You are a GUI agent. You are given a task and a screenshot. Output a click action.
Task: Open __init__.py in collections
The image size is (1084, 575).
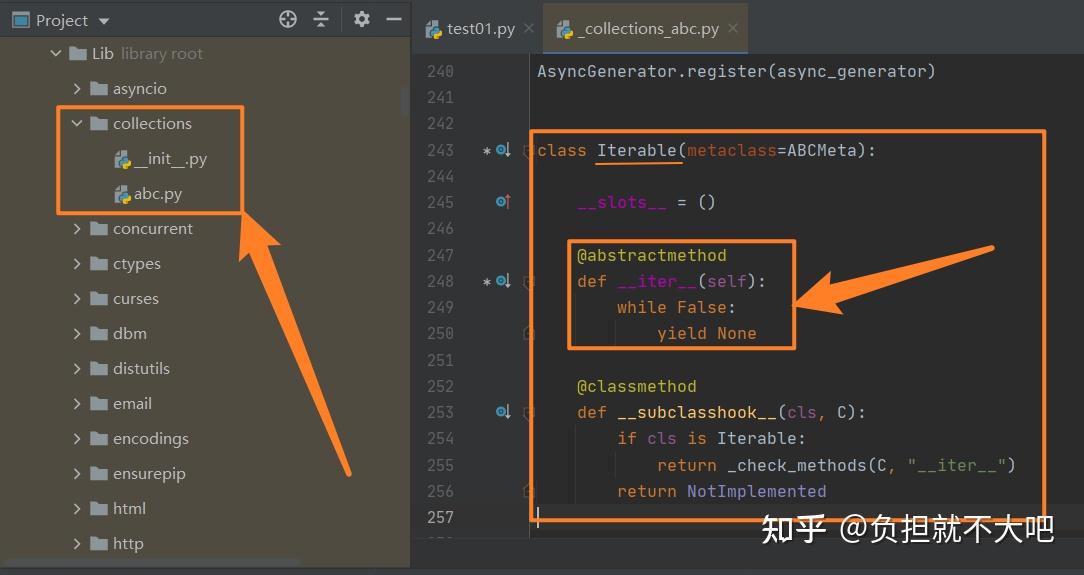[170, 159]
